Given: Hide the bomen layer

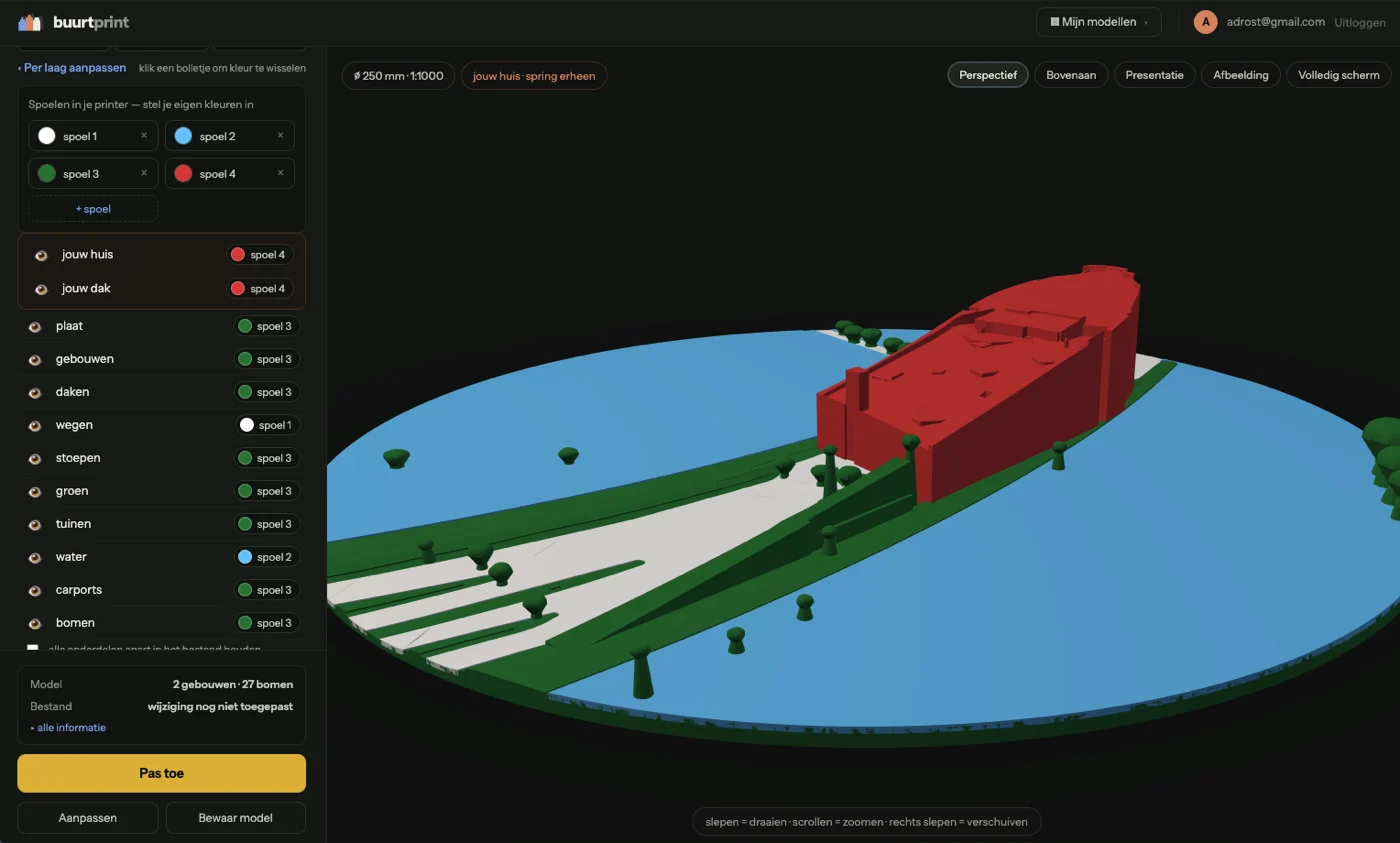Looking at the screenshot, I should (35, 623).
